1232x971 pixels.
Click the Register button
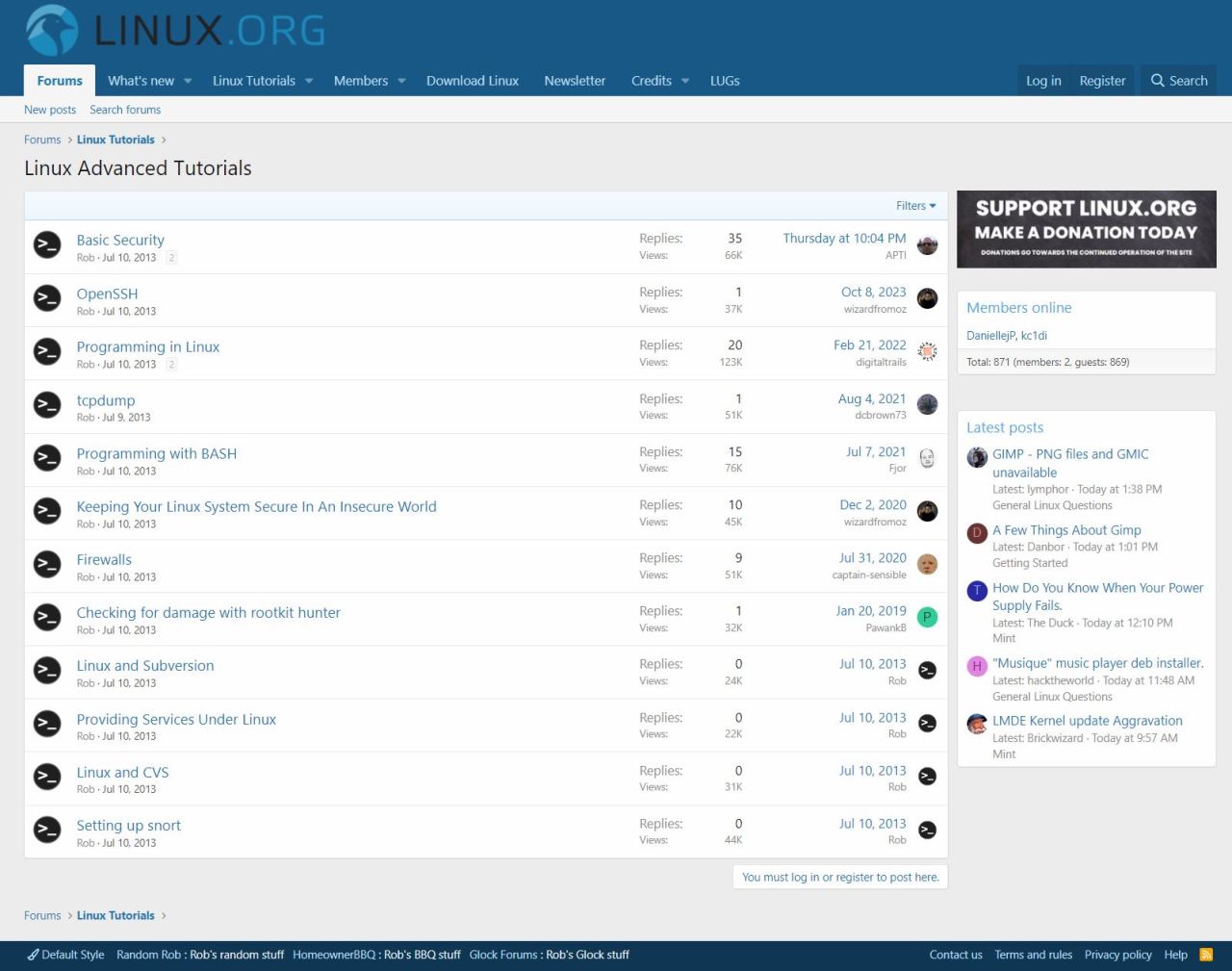pyautogui.click(x=1102, y=81)
